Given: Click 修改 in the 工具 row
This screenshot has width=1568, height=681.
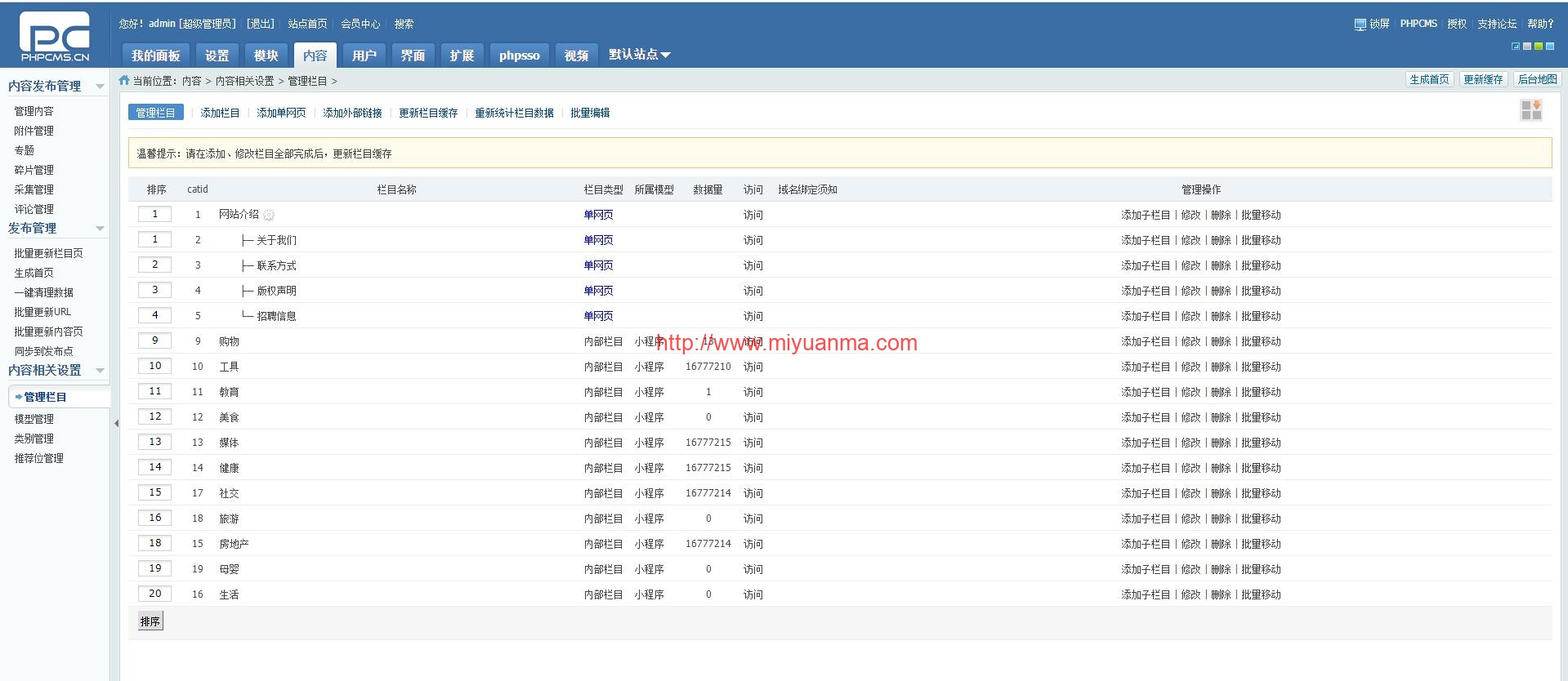Looking at the screenshot, I should click(x=1191, y=367).
